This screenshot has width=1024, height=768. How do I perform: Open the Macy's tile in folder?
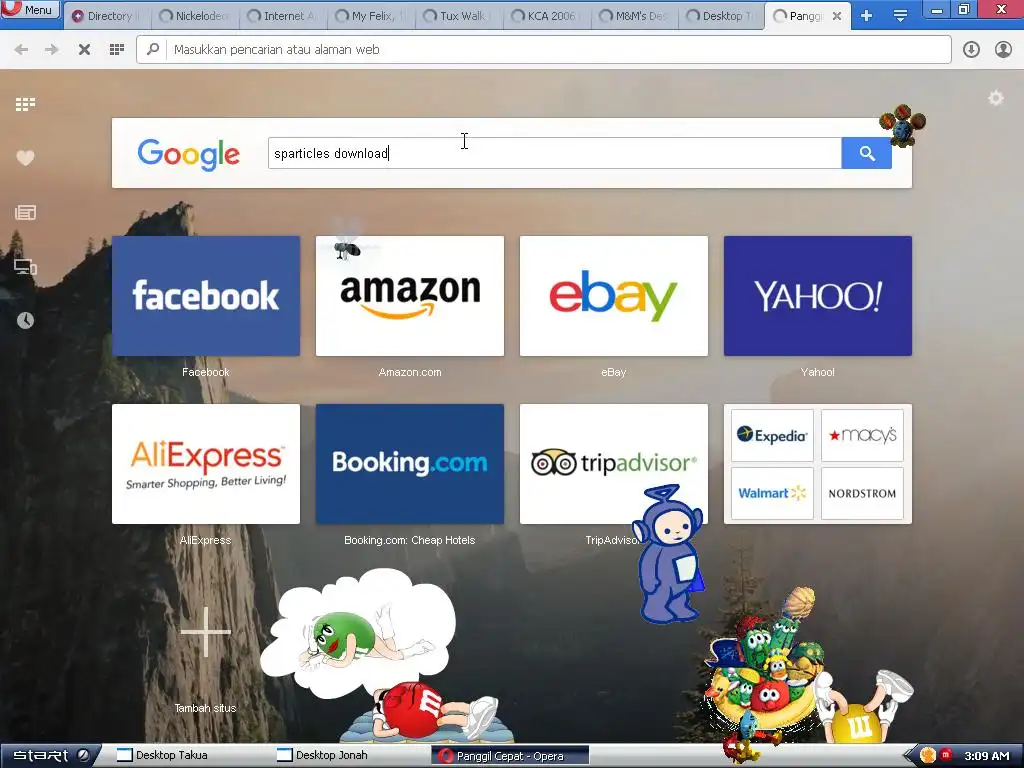(x=862, y=436)
